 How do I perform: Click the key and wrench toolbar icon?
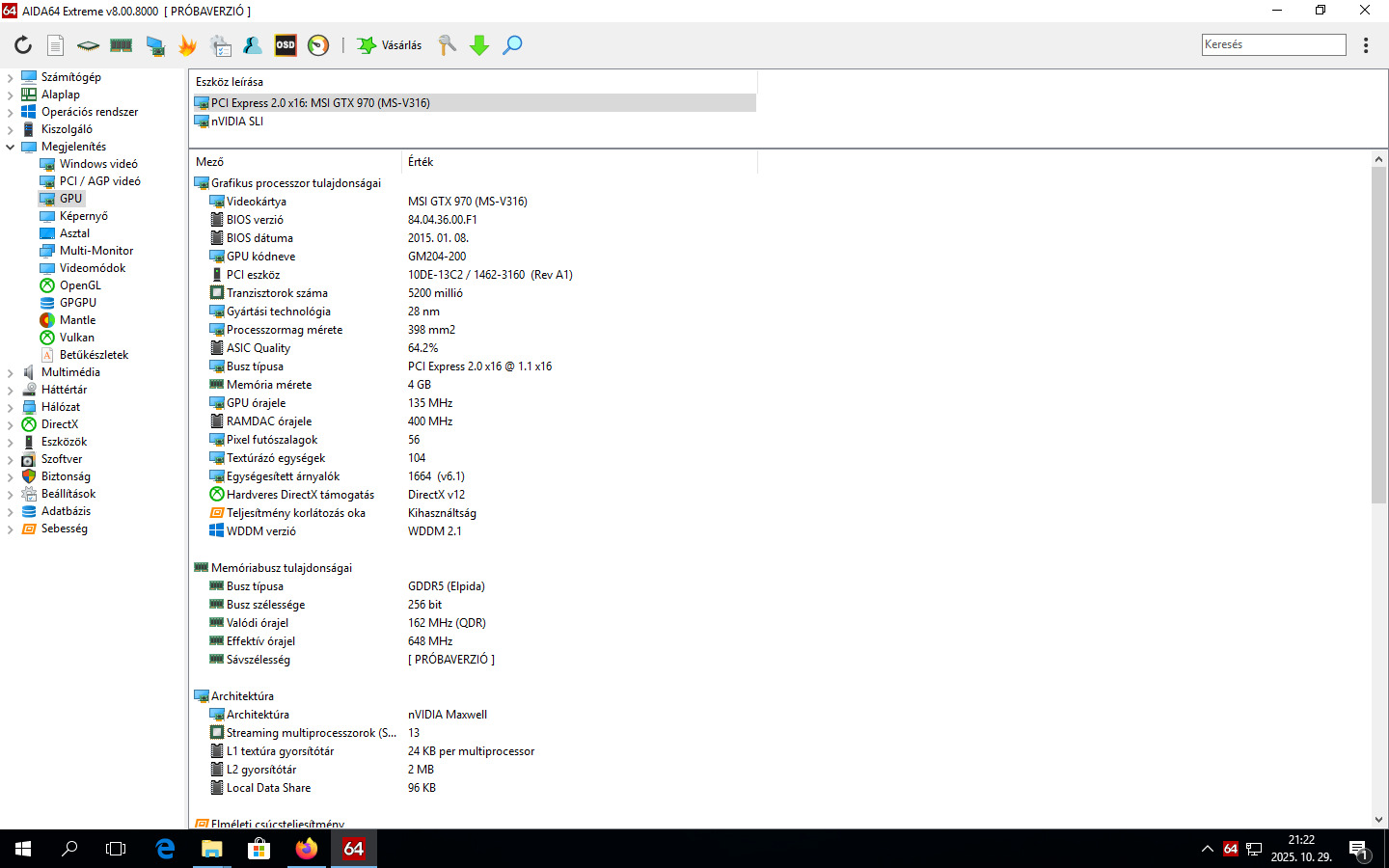click(447, 45)
